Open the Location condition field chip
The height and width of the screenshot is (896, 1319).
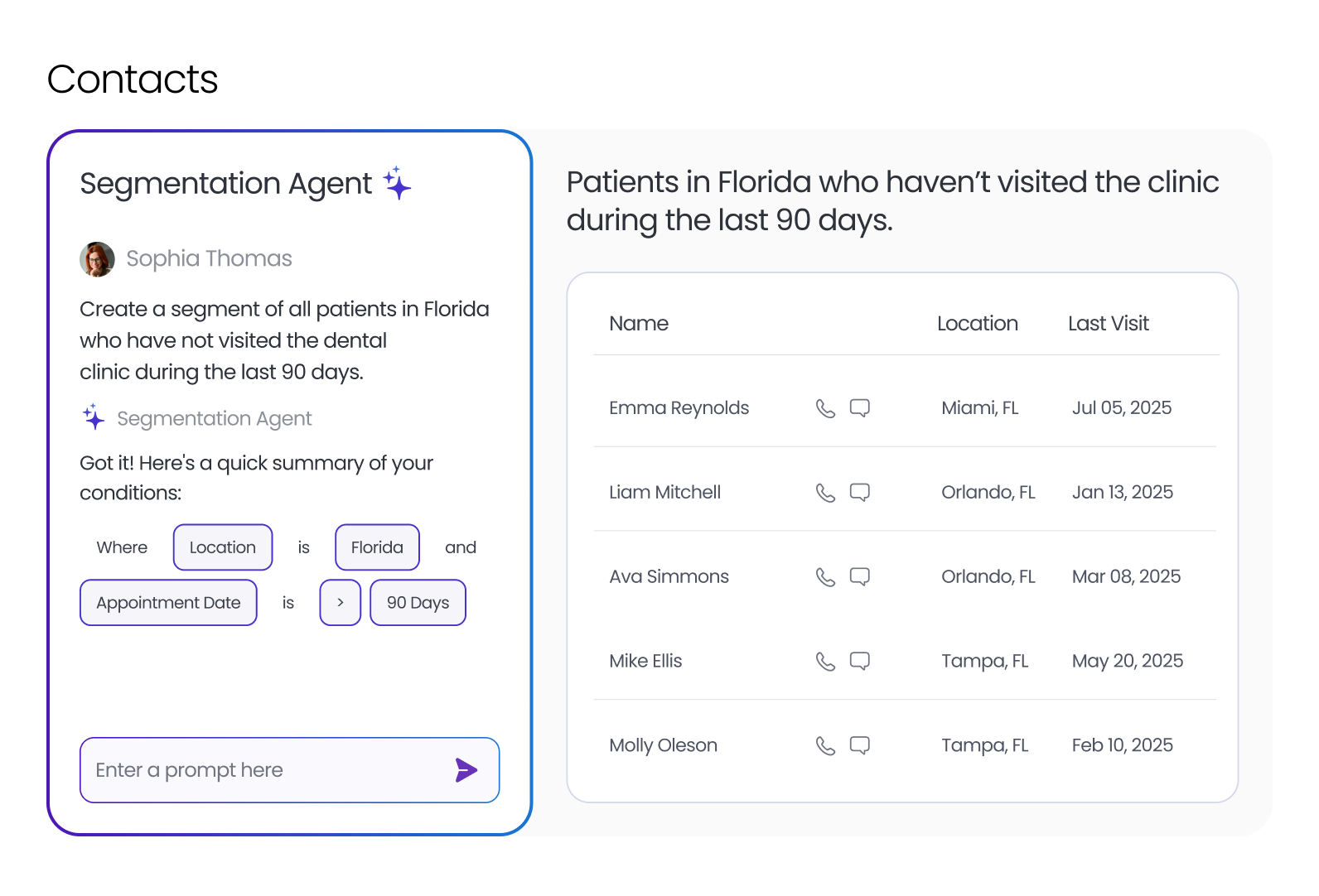pos(223,547)
